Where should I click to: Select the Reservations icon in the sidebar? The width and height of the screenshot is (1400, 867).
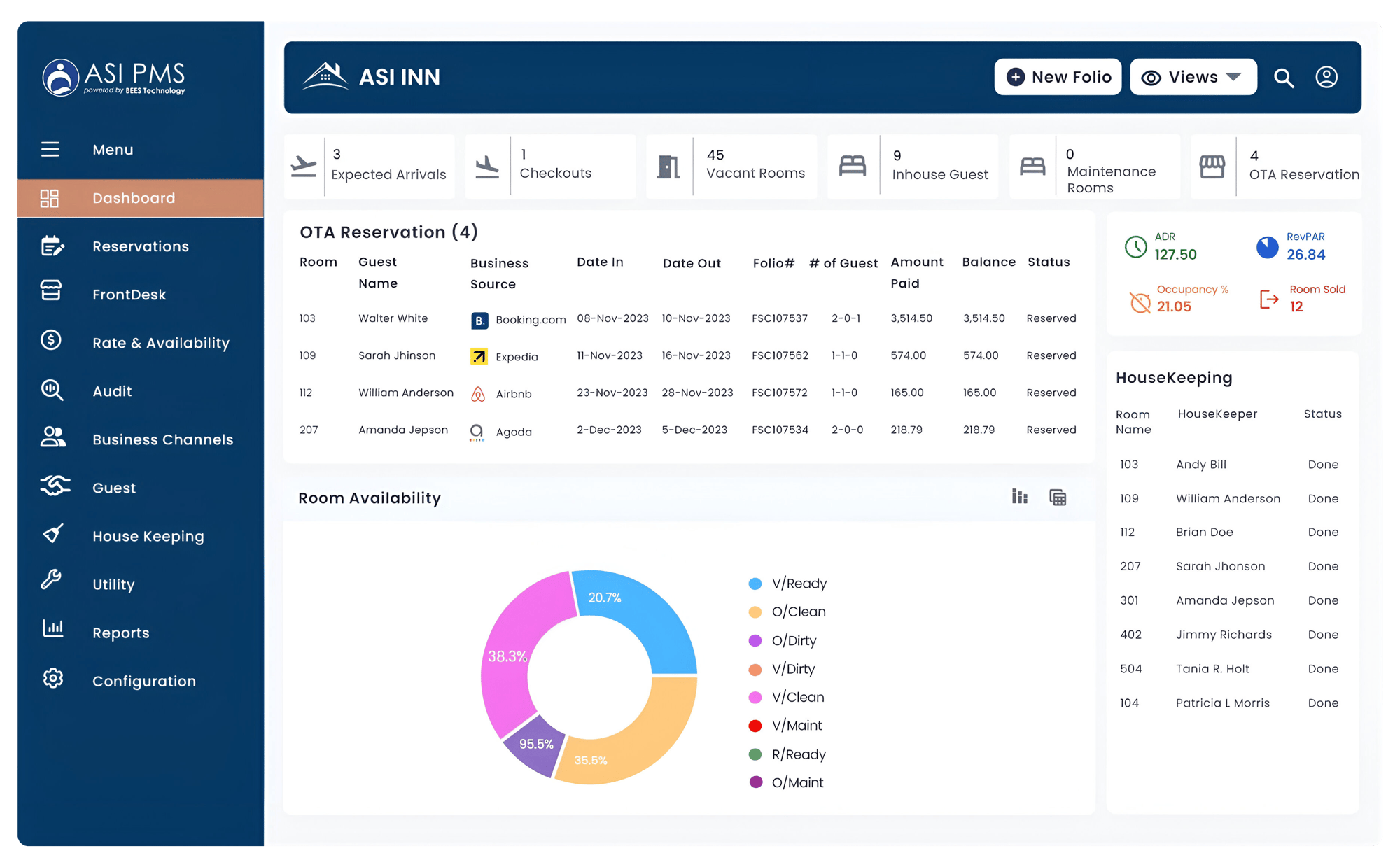[52, 246]
